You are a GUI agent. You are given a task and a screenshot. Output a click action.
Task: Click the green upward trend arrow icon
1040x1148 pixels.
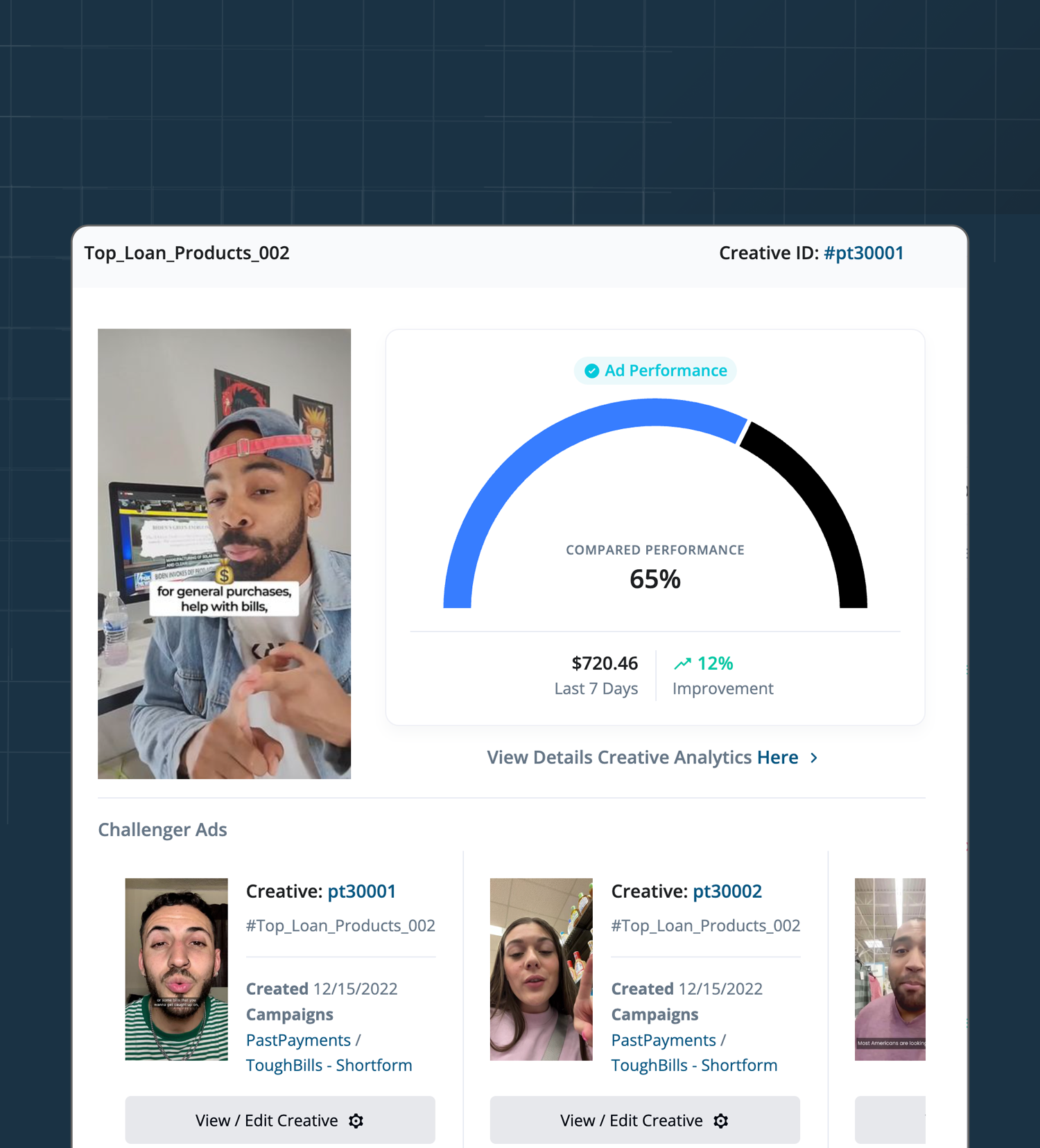(682, 663)
